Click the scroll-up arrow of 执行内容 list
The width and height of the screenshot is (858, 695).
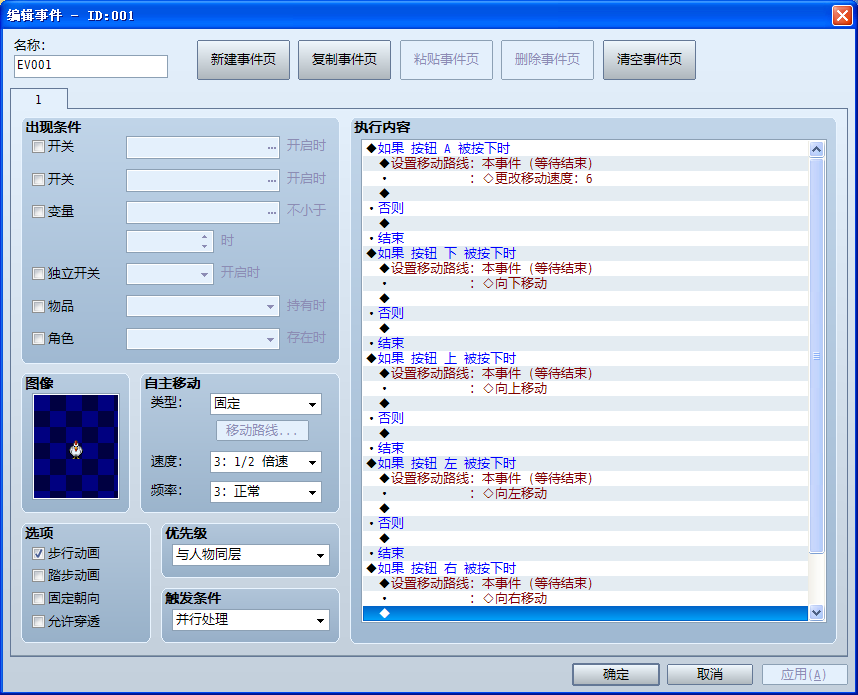coord(816,149)
